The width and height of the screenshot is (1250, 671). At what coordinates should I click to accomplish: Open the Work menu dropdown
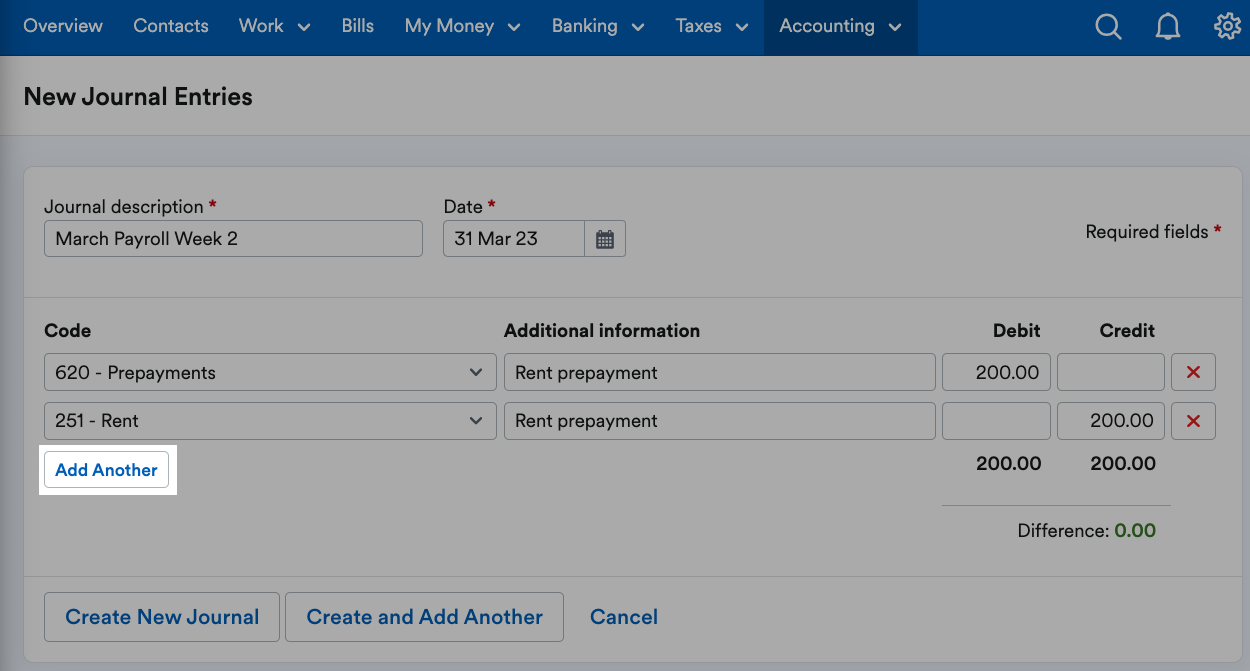tap(274, 27)
